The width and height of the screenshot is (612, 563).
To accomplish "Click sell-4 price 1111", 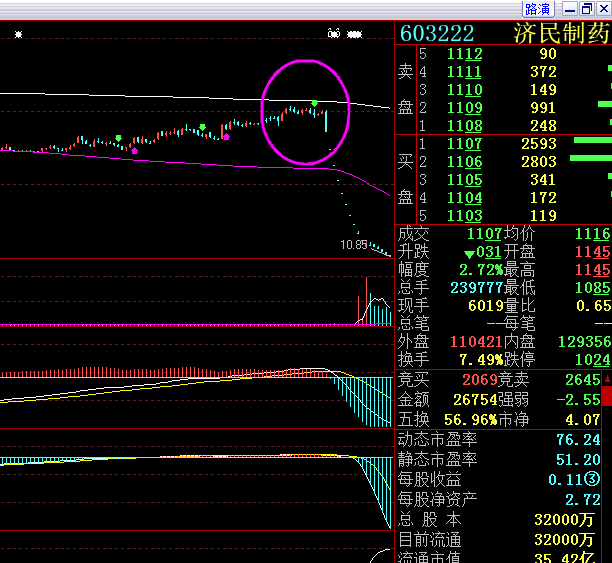I will click(x=464, y=71).
